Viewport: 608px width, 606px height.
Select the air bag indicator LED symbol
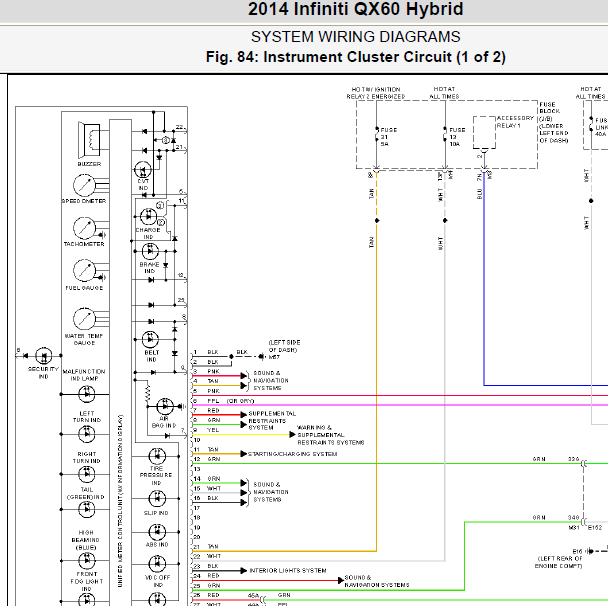tap(165, 406)
